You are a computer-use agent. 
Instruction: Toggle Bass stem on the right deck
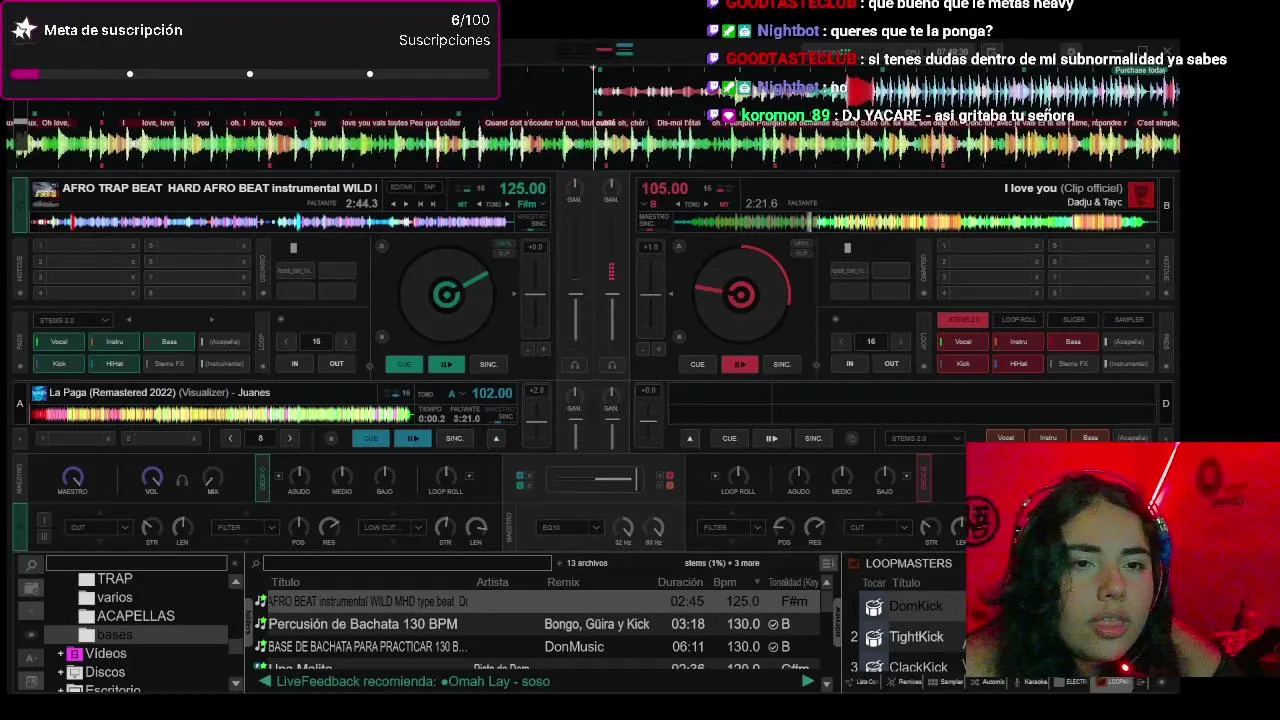point(1073,342)
